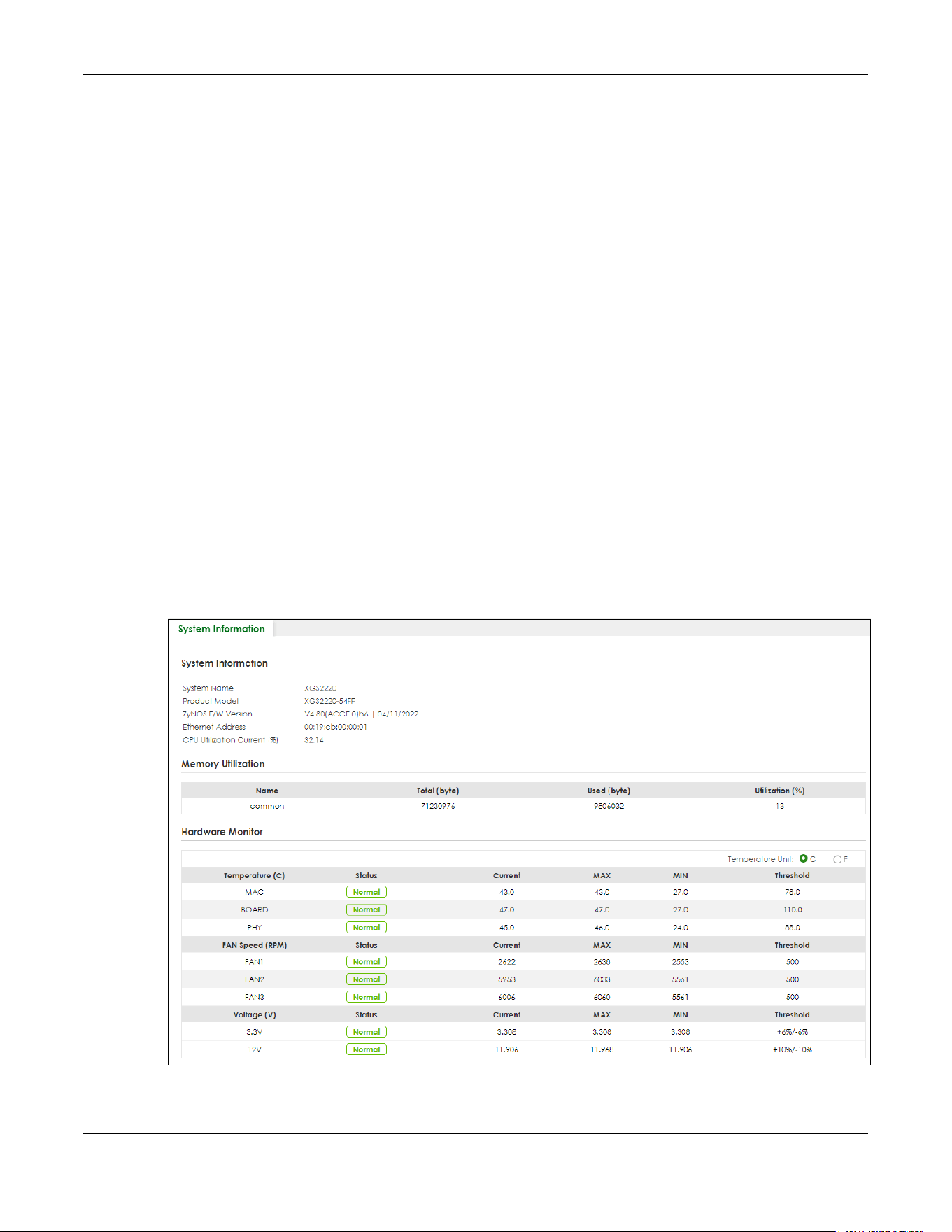Click the PHY temperature row label
This screenshot has width=952, height=1232.
tap(254, 928)
